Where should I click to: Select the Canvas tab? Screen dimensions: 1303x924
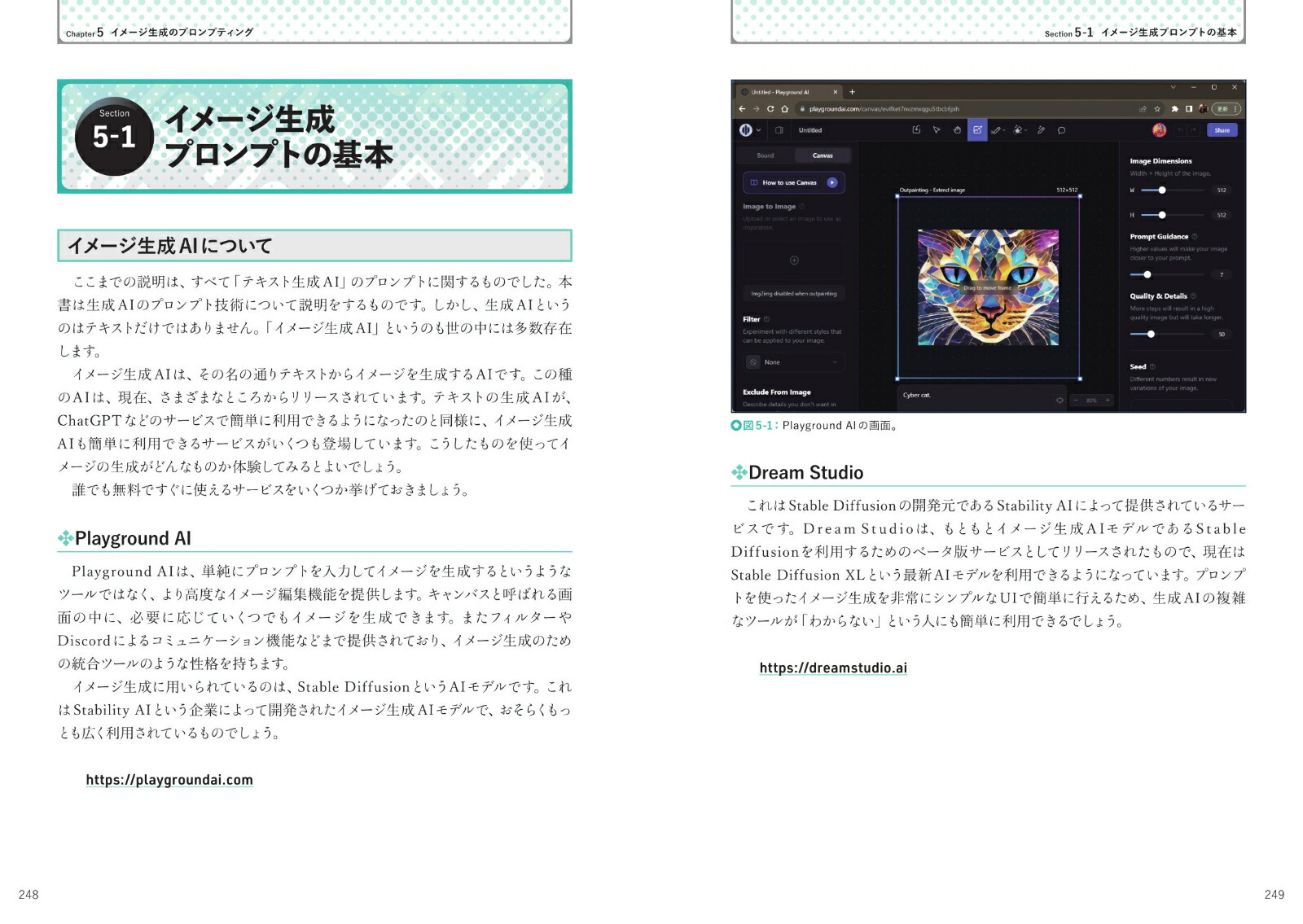pyautogui.click(x=823, y=155)
